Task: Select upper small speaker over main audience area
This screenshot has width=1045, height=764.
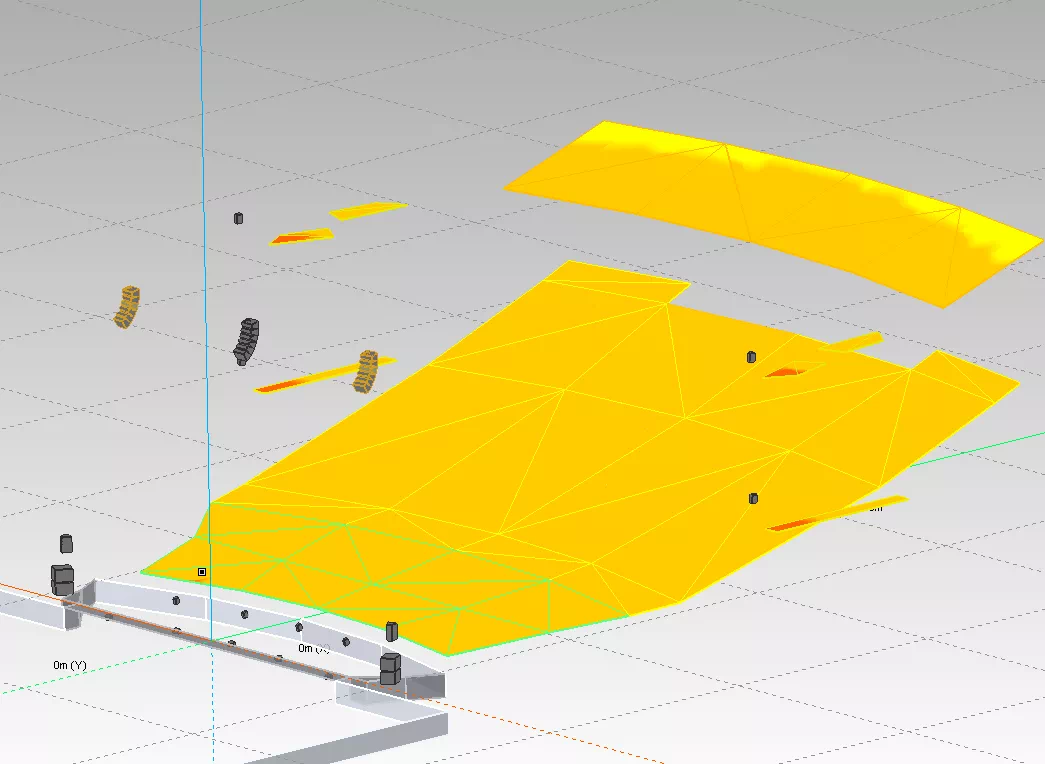Action: coord(752,357)
